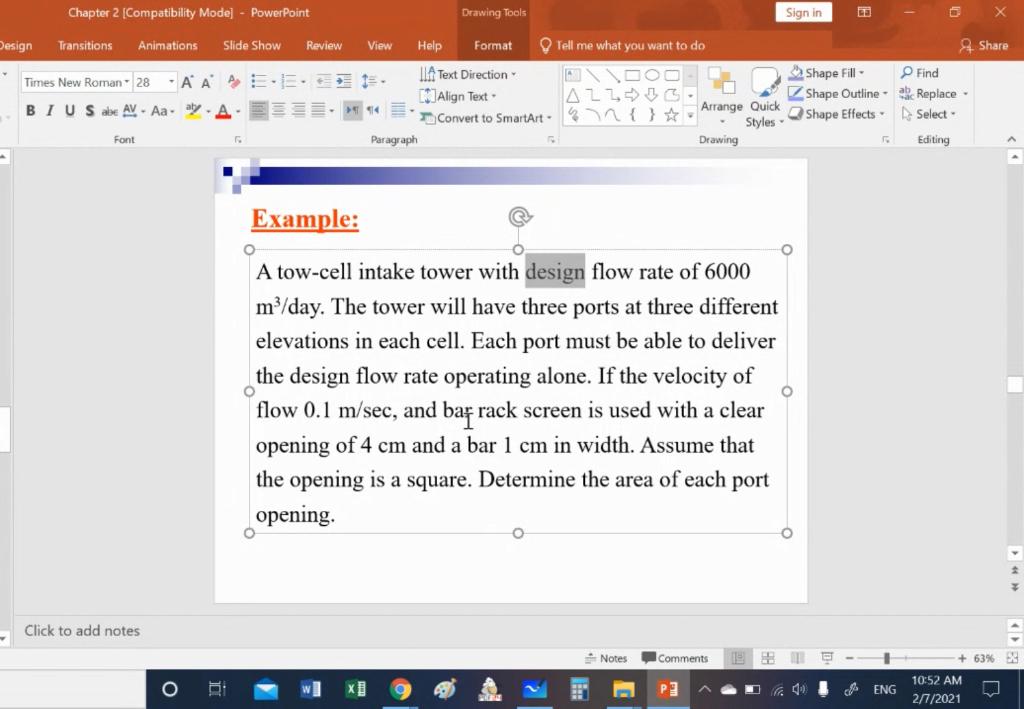This screenshot has width=1024, height=709.
Task: Expand the shapes gallery
Action: point(690,114)
